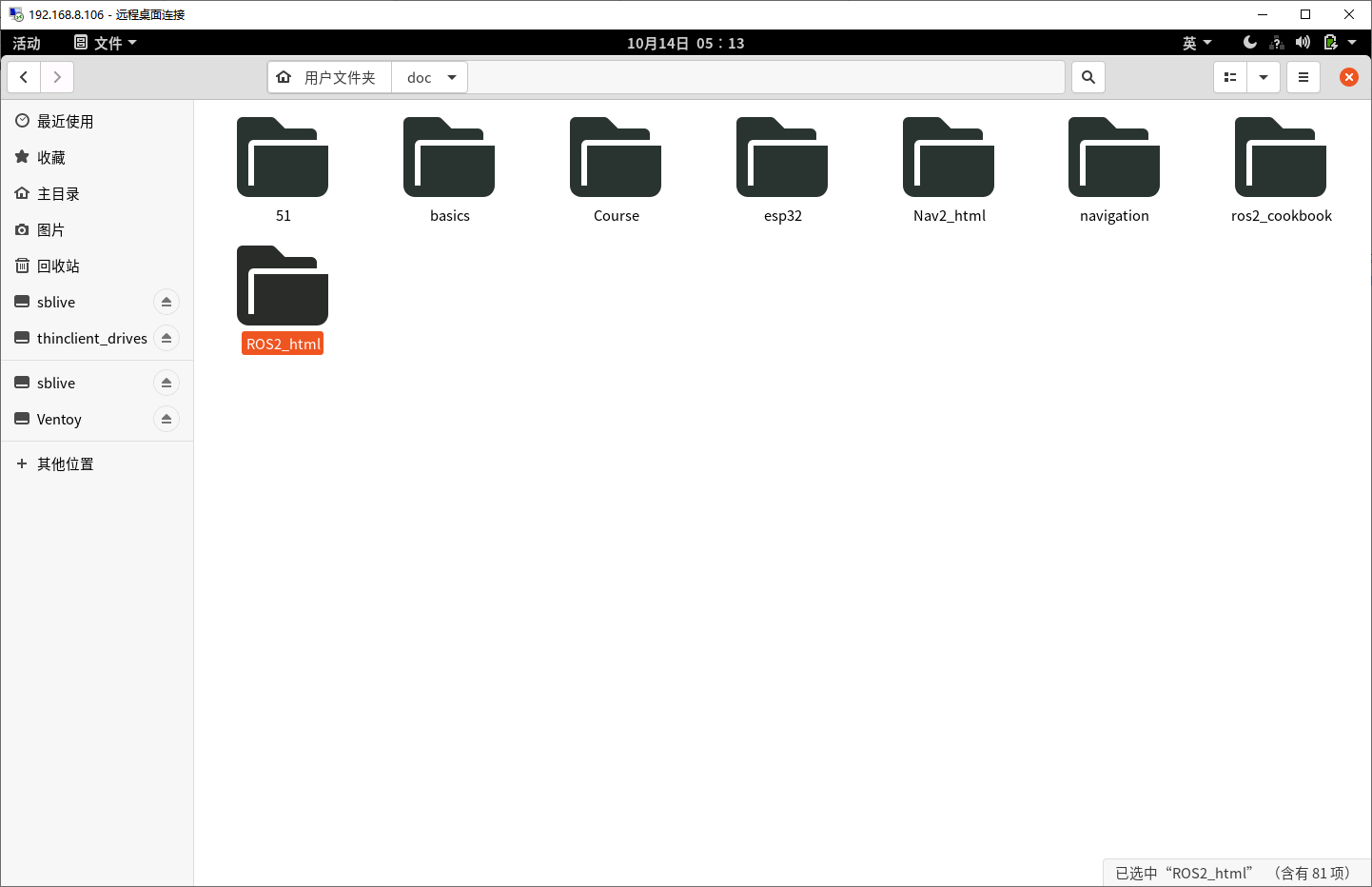Click the network status icon
The width and height of the screenshot is (1372, 887).
(x=1277, y=43)
